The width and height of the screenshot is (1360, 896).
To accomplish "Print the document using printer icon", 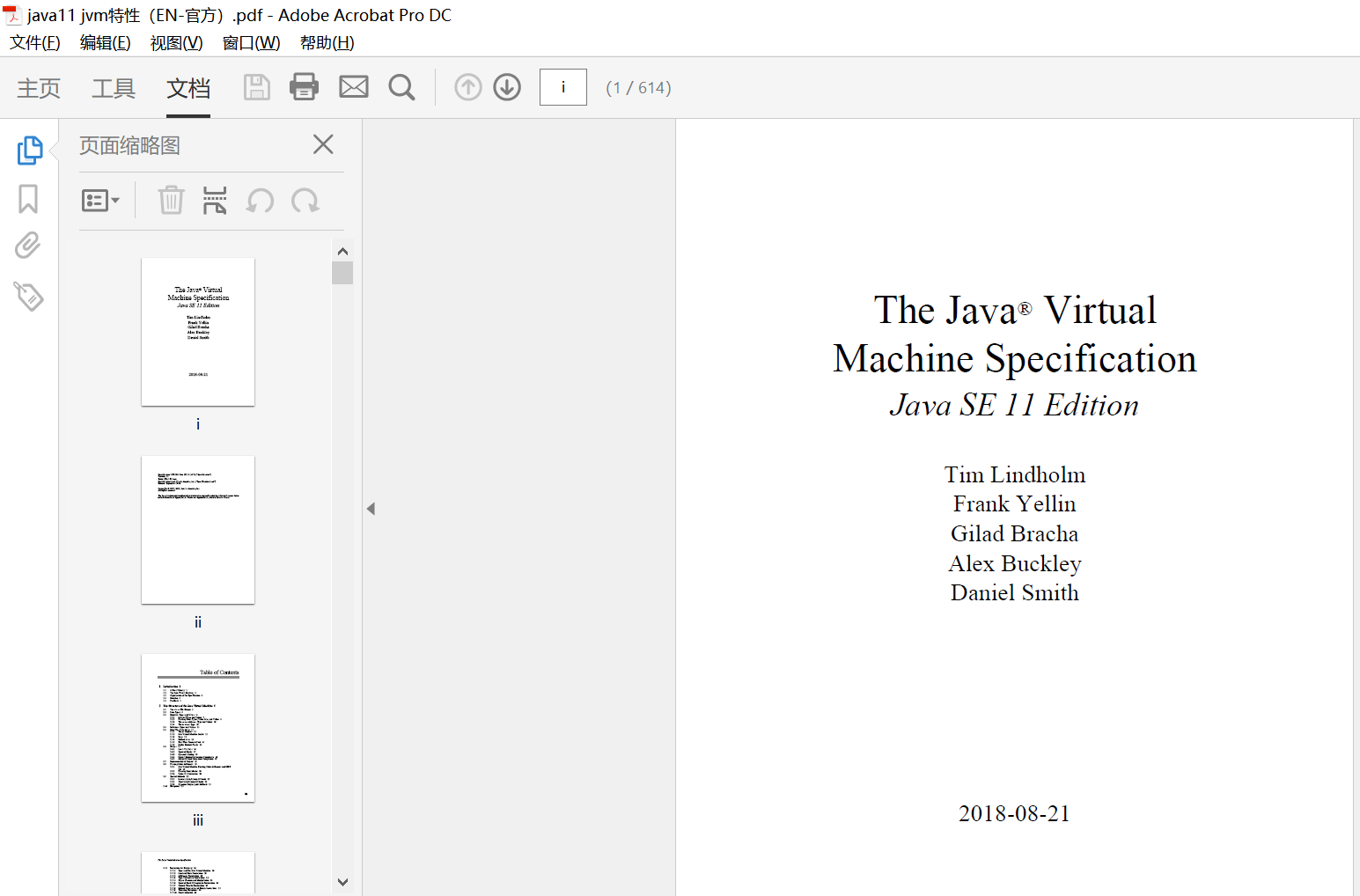I will [305, 87].
